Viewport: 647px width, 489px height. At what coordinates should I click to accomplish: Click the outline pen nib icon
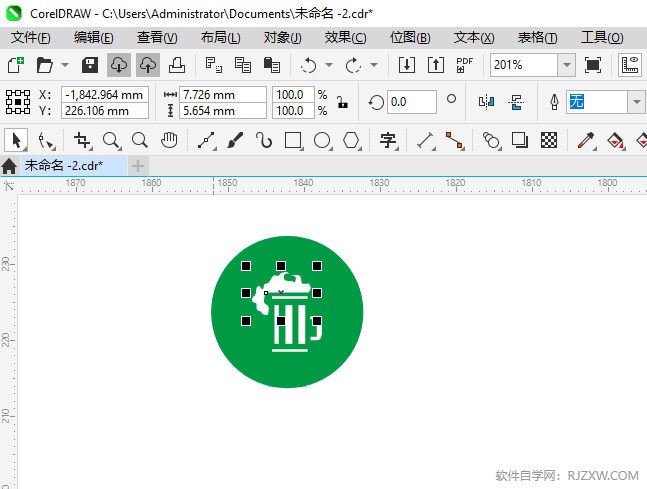pos(554,102)
